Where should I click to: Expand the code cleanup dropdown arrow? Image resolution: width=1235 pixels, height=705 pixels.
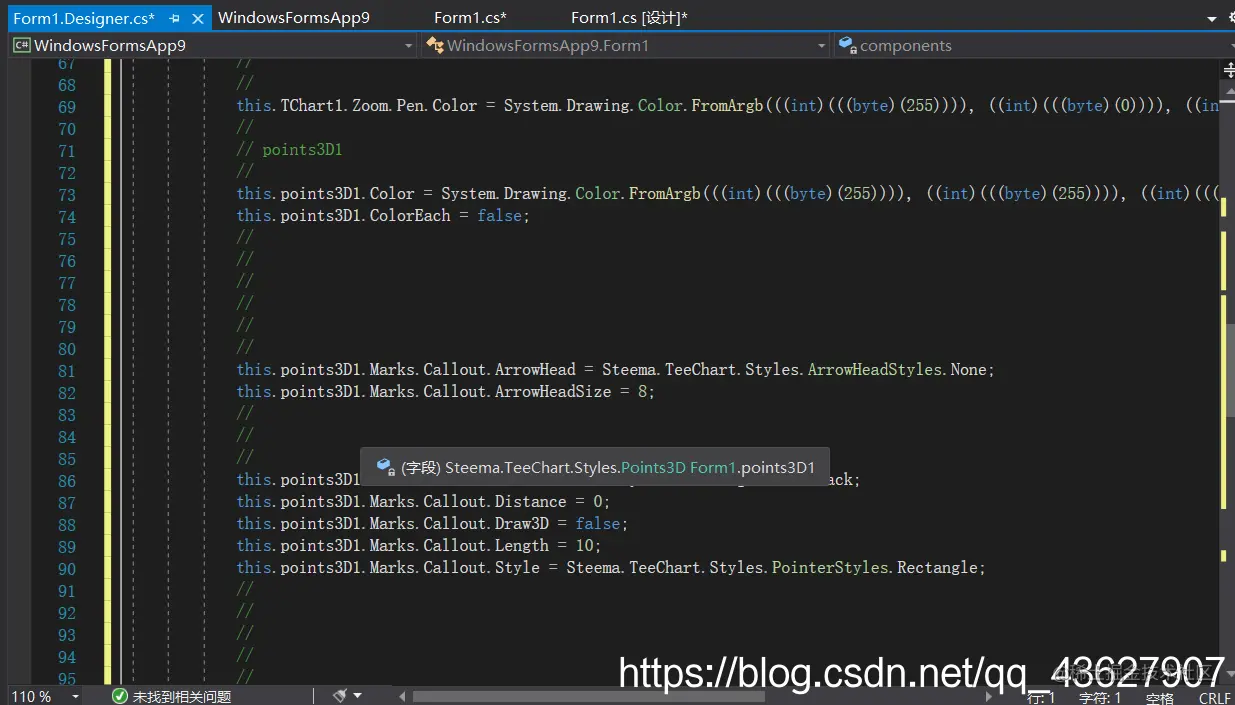357,696
